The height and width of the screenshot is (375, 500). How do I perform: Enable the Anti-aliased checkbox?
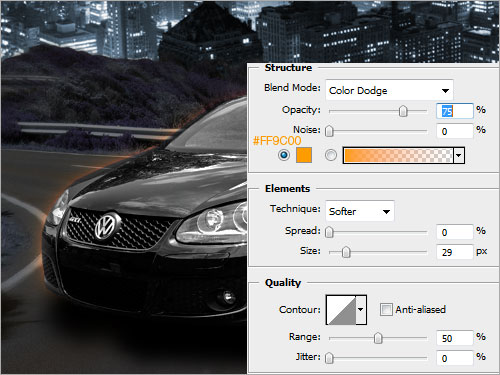point(386,309)
